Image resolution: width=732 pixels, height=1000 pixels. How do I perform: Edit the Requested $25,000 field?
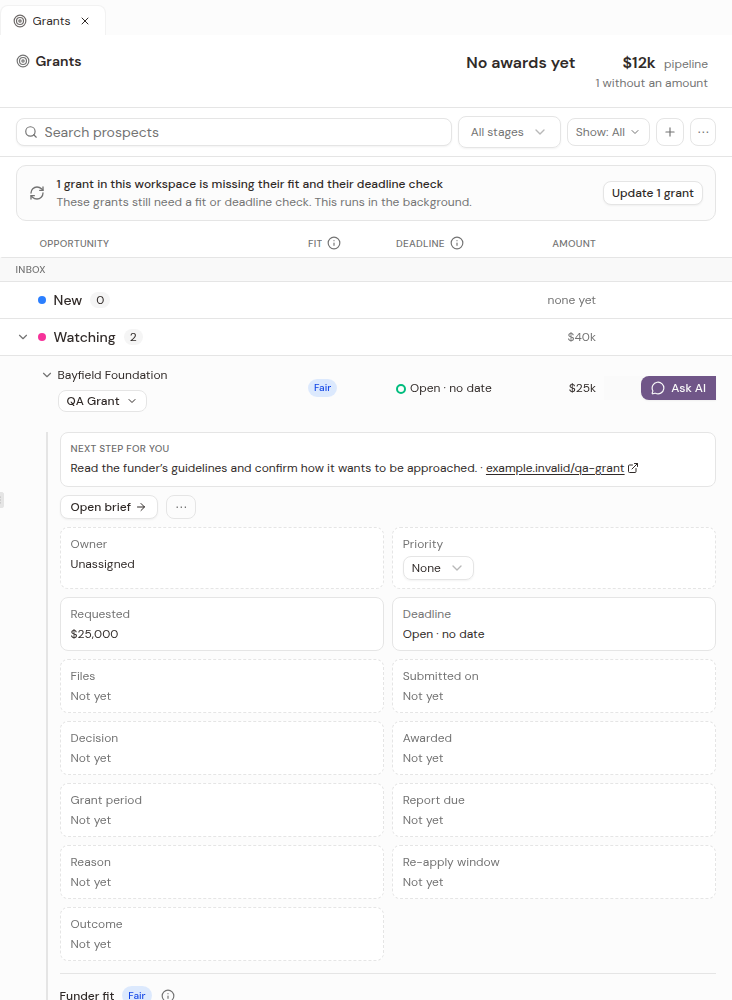point(222,624)
